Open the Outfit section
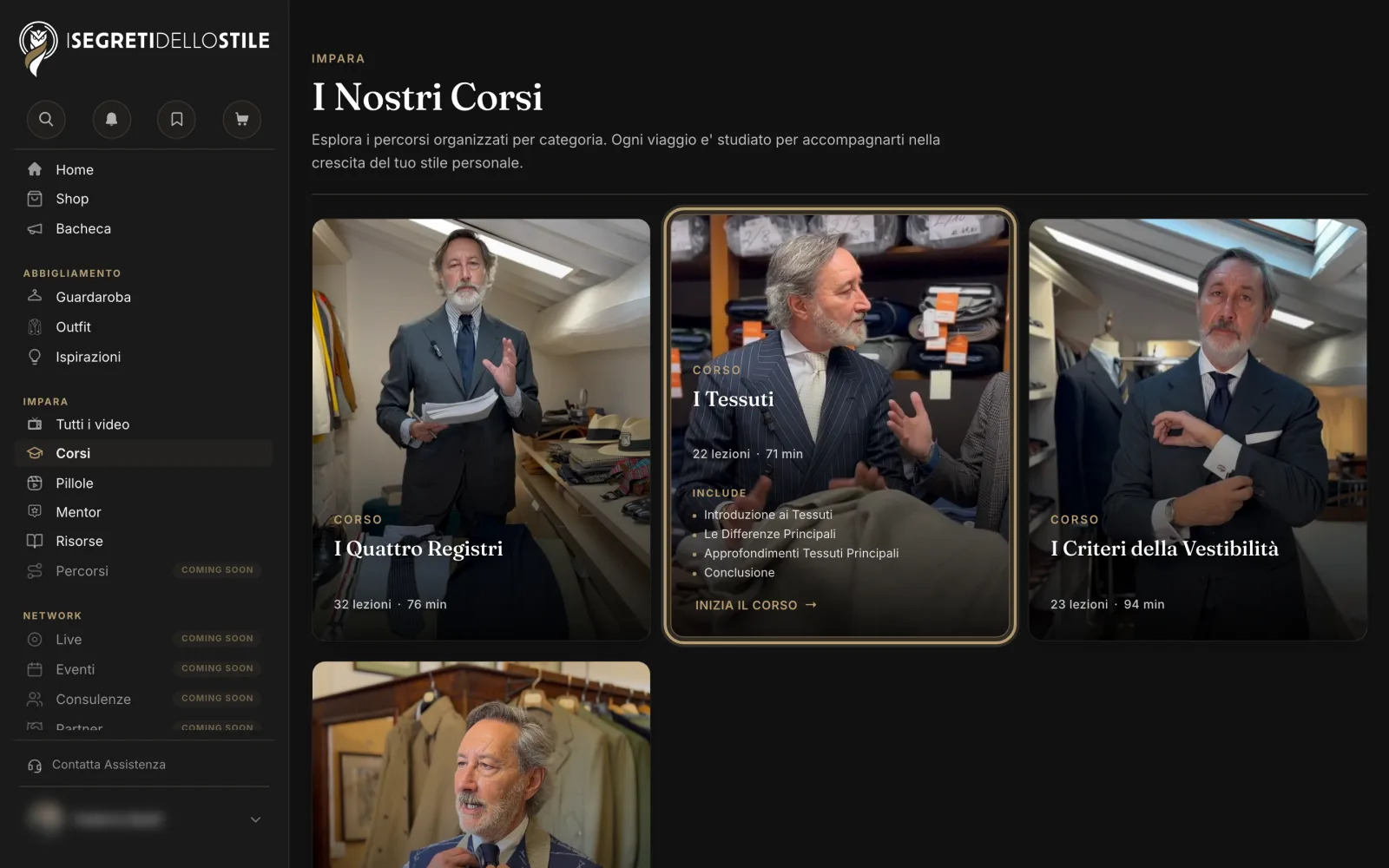This screenshot has width=1389, height=868. (143, 326)
